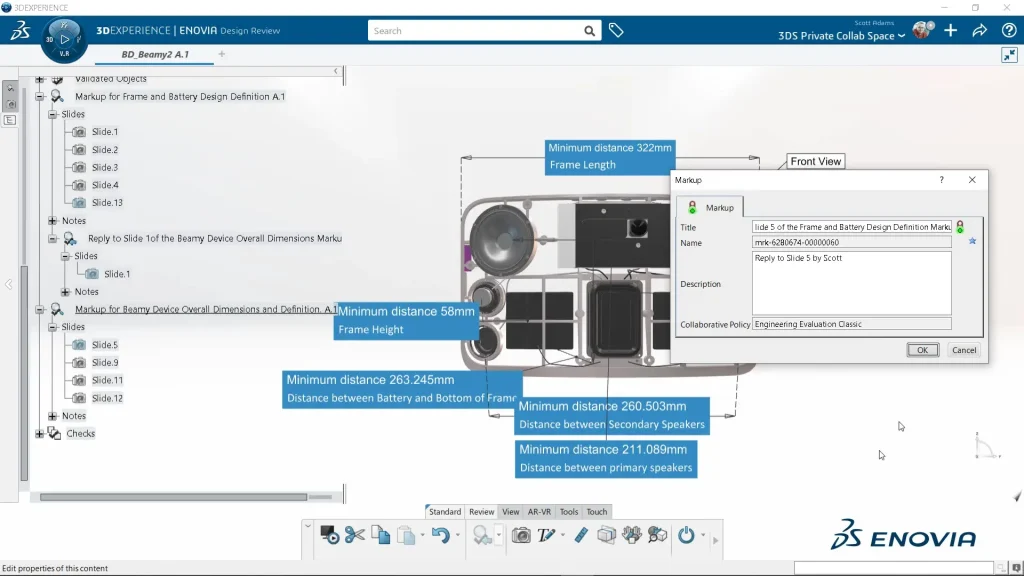
Task: Collapse the Frame and Battery Design Definition markup node
Action: [40, 97]
